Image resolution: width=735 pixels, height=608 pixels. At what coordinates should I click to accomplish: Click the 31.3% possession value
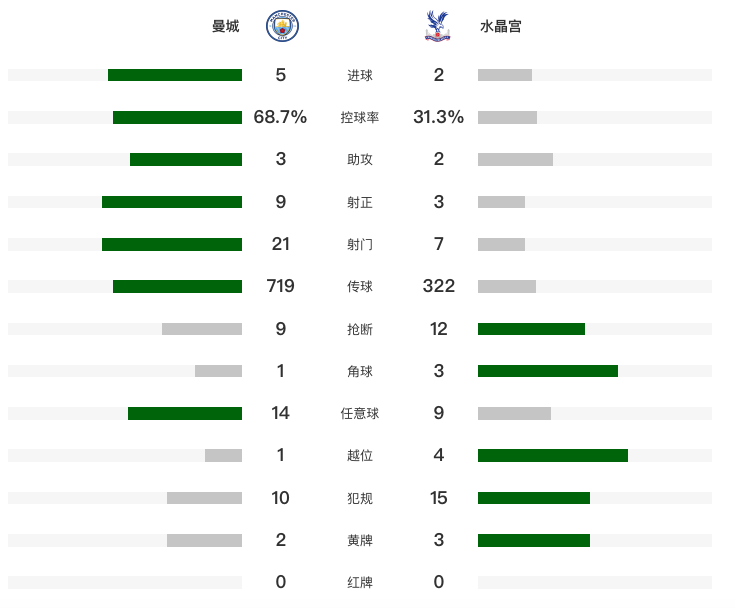tap(438, 117)
